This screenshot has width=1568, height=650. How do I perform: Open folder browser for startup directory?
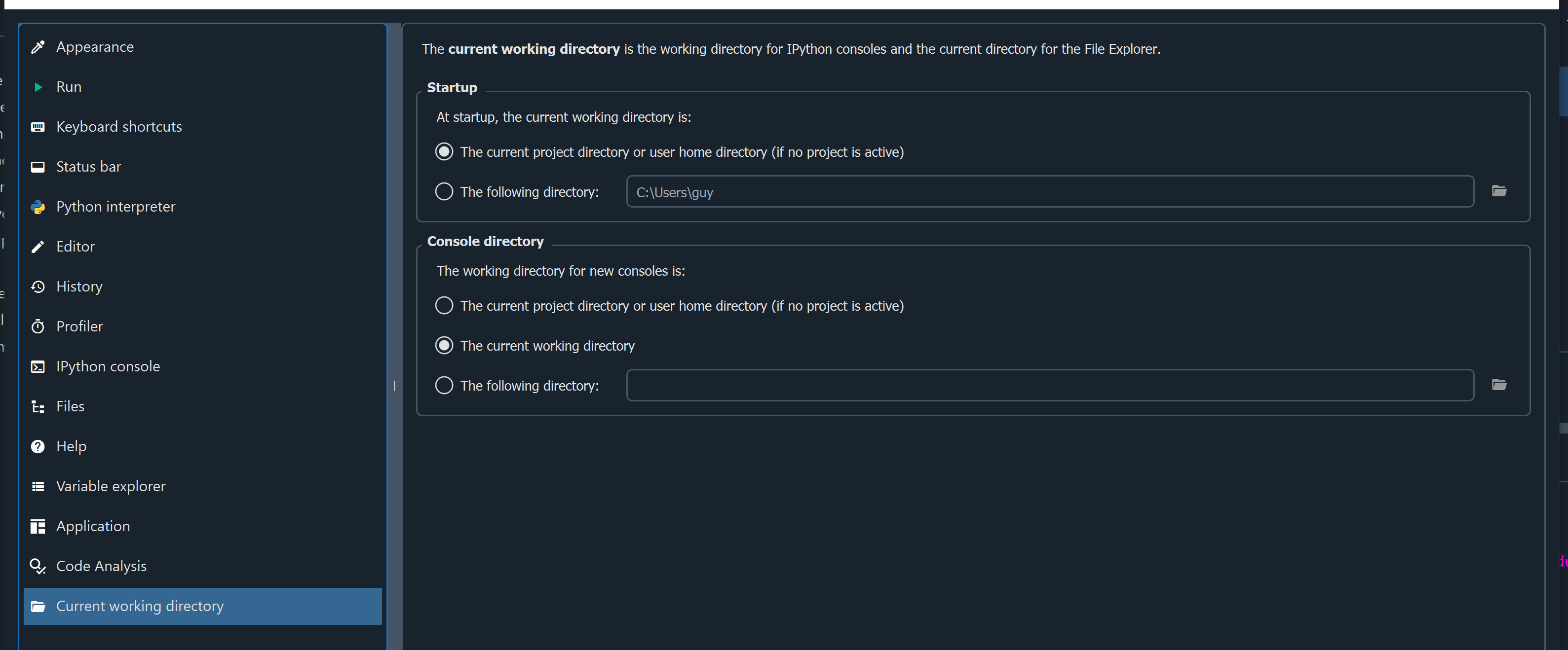1500,190
